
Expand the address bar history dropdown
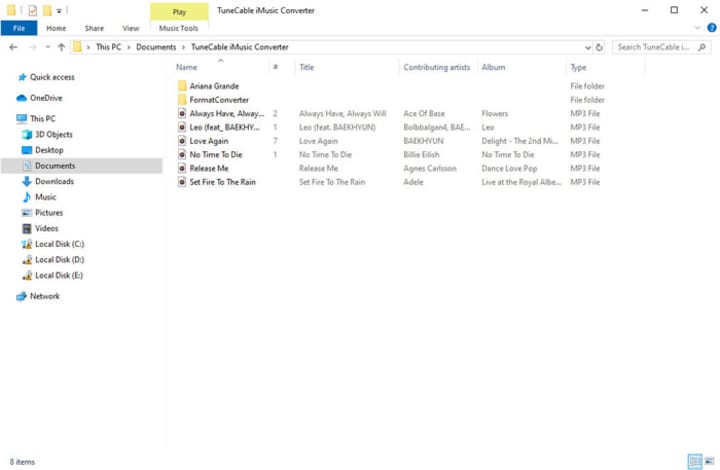pos(587,47)
